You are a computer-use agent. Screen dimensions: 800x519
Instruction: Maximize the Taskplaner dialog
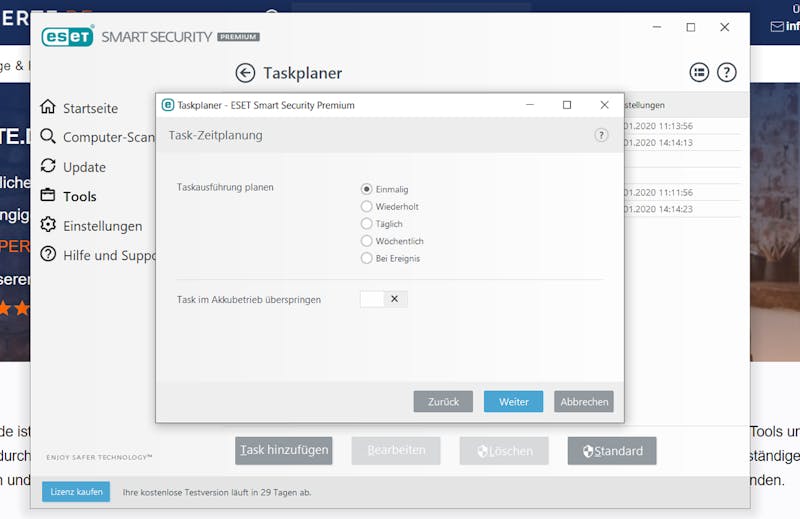567,105
